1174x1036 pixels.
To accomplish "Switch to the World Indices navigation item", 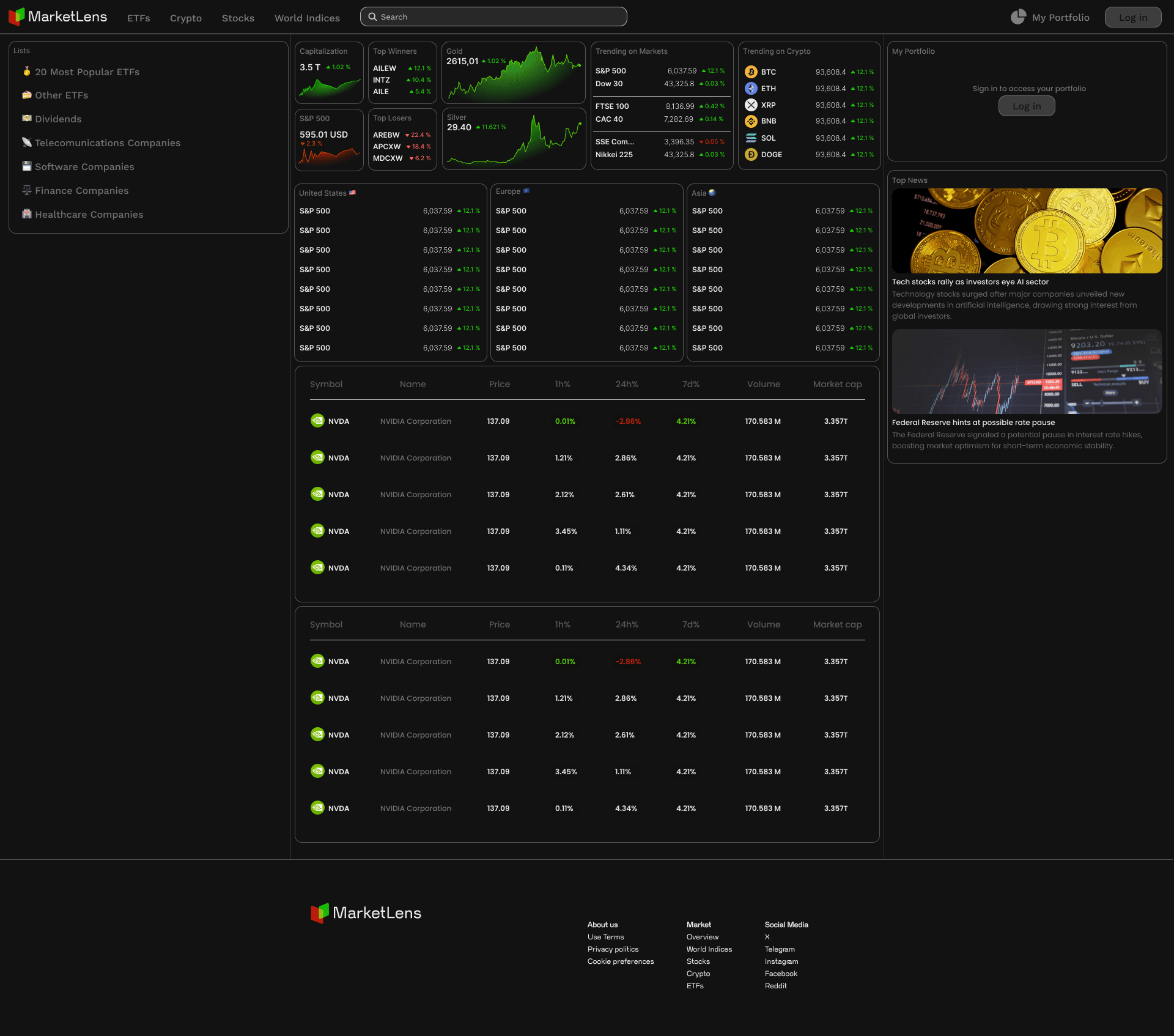I will (x=306, y=18).
